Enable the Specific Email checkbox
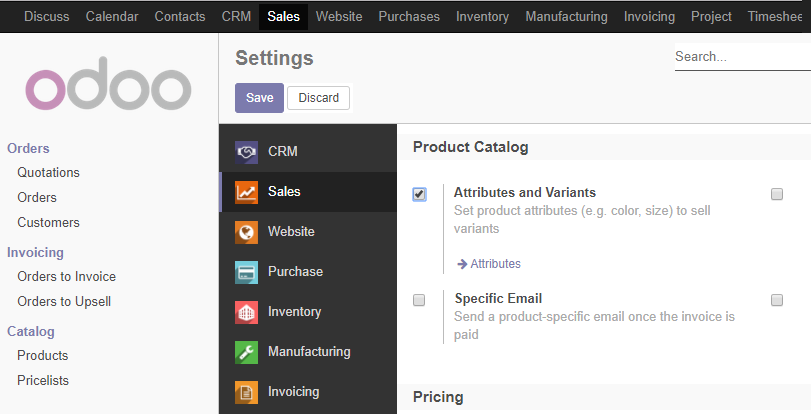This screenshot has width=811, height=414. tap(419, 300)
